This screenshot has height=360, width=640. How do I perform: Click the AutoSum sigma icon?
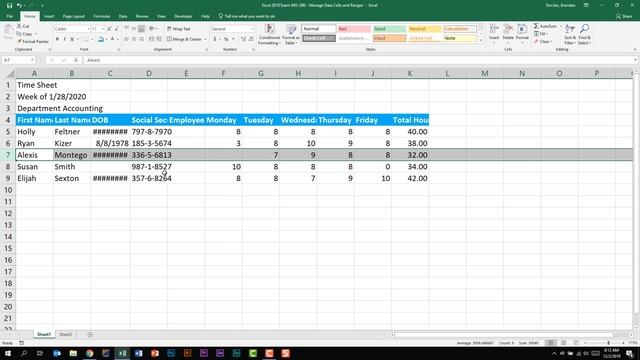(536, 26)
